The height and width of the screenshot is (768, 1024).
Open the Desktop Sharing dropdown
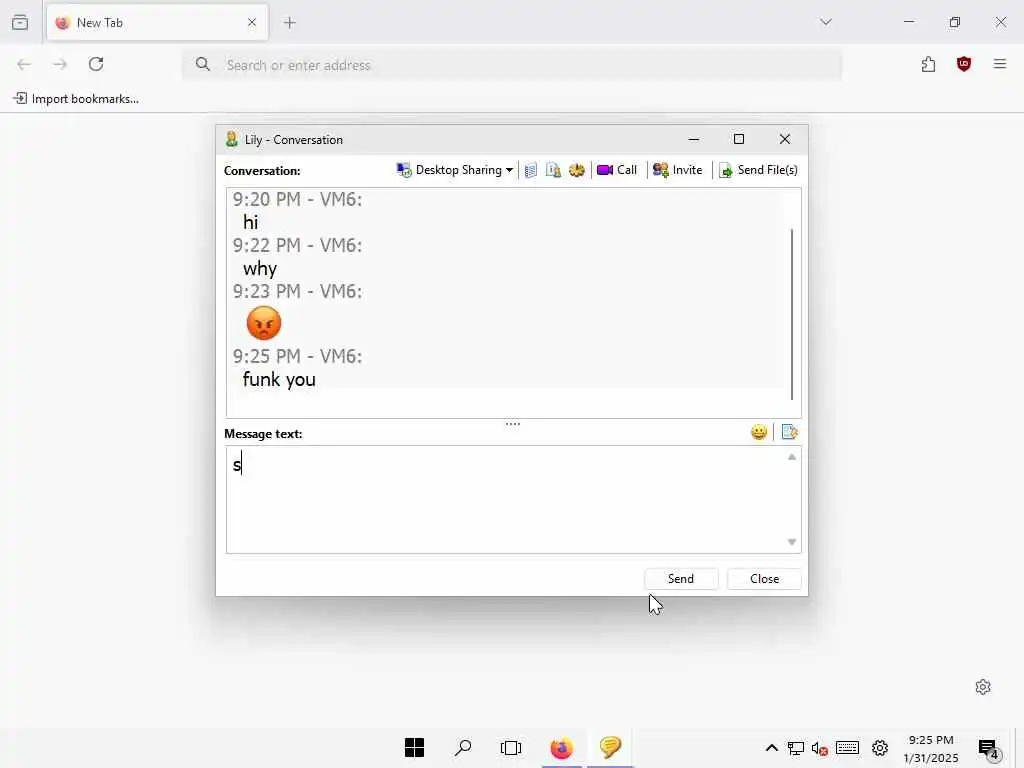click(455, 170)
